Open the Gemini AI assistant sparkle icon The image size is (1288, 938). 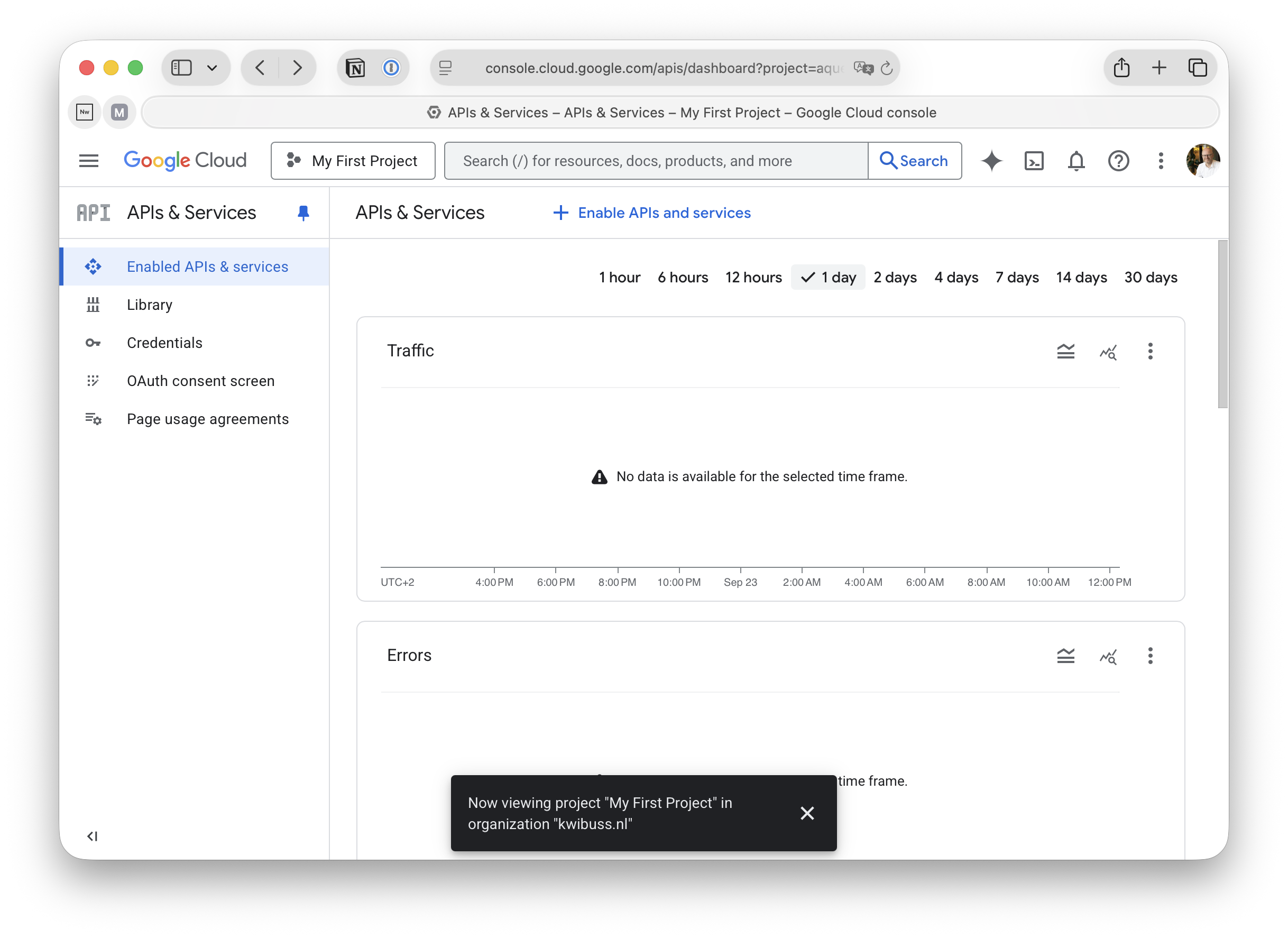(991, 161)
